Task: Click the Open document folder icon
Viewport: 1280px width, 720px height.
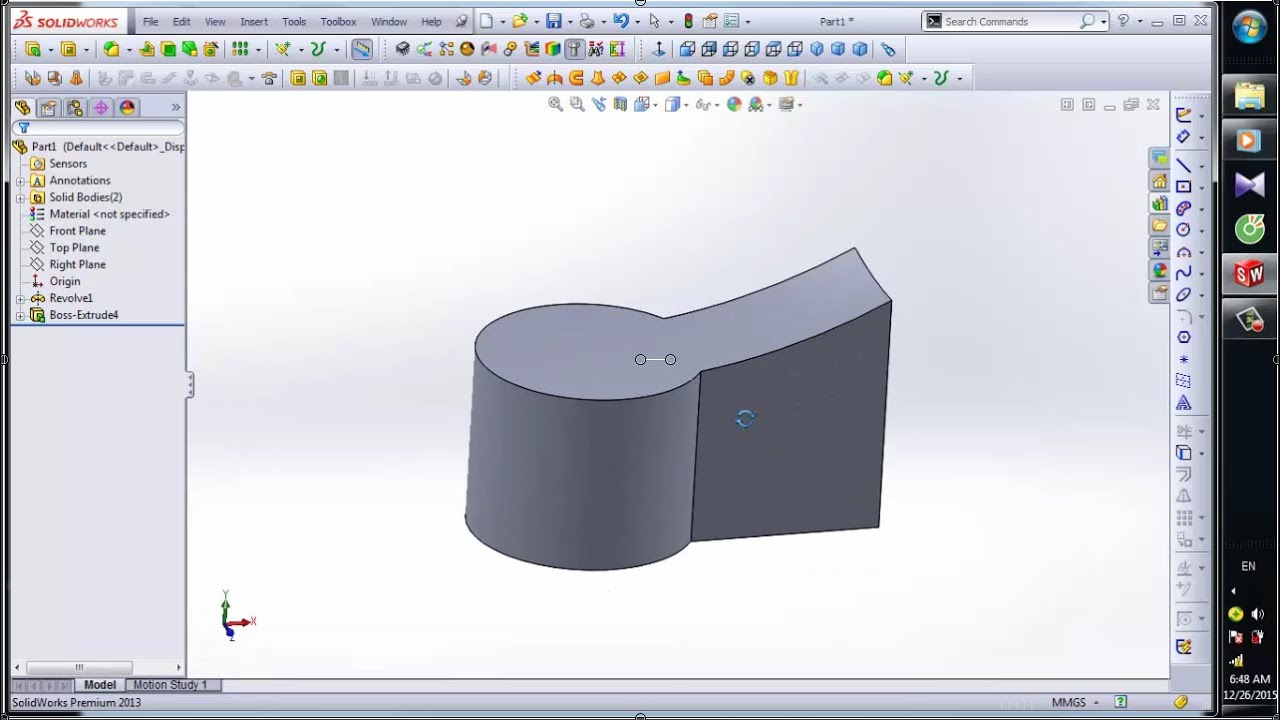Action: pyautogui.click(x=519, y=21)
